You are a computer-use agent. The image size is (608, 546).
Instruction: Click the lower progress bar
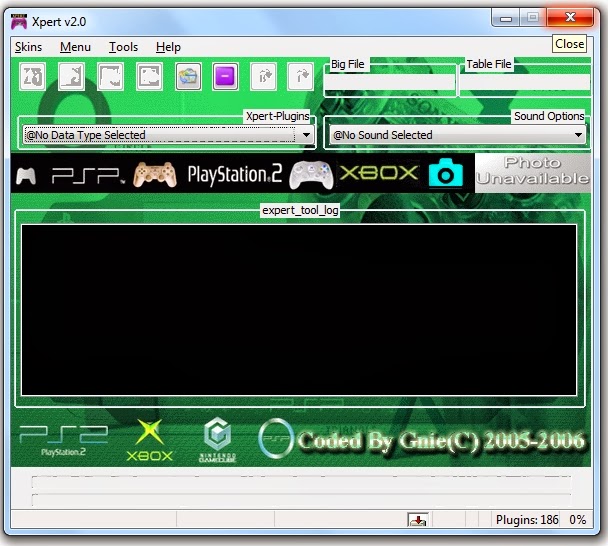(301, 499)
